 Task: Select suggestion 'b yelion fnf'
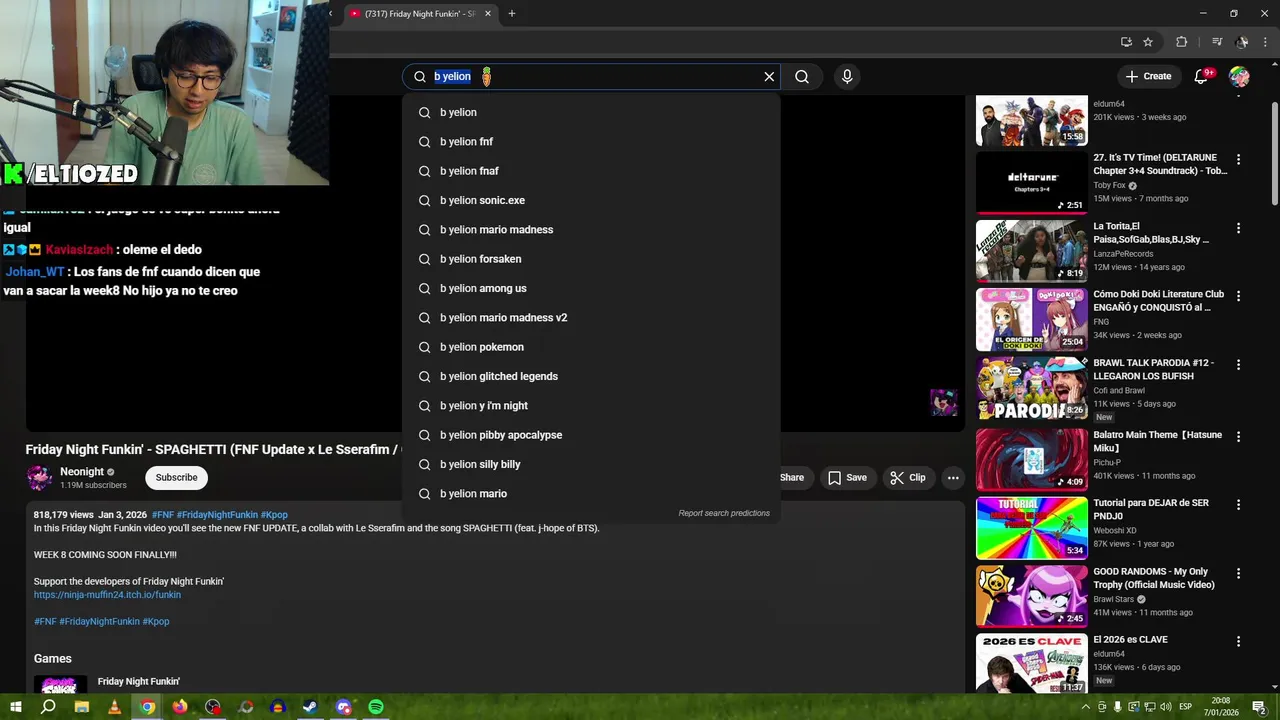pos(591,142)
